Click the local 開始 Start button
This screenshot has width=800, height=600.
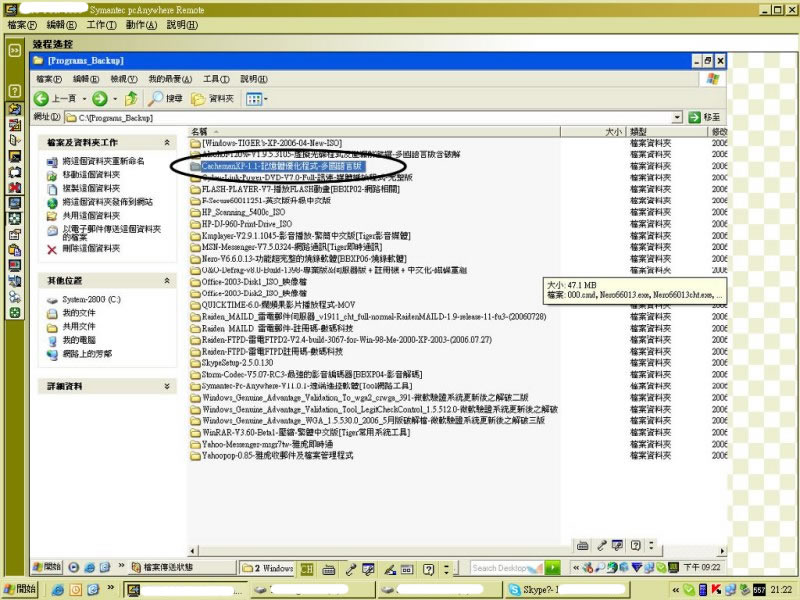click(x=21, y=589)
